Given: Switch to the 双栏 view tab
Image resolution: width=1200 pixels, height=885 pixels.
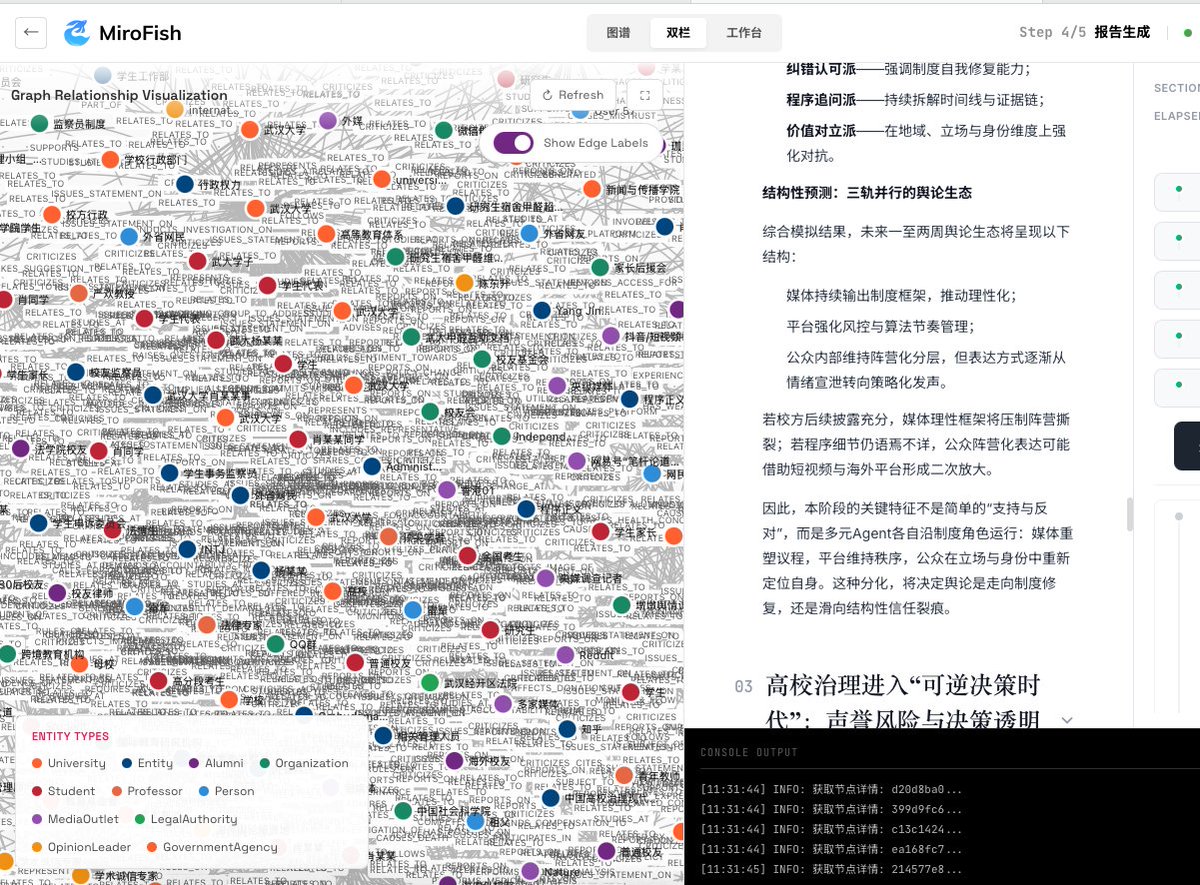Looking at the screenshot, I should click(x=678, y=33).
